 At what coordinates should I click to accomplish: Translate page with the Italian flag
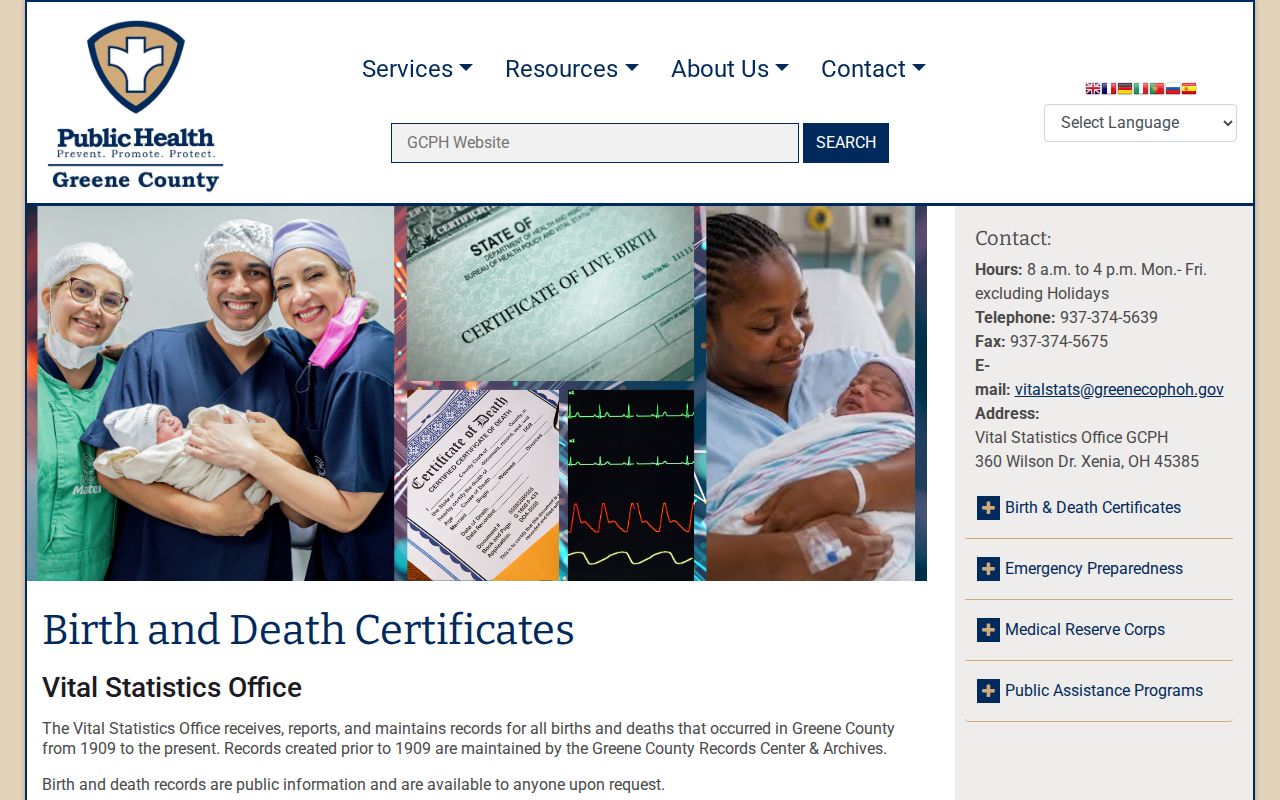(1140, 88)
